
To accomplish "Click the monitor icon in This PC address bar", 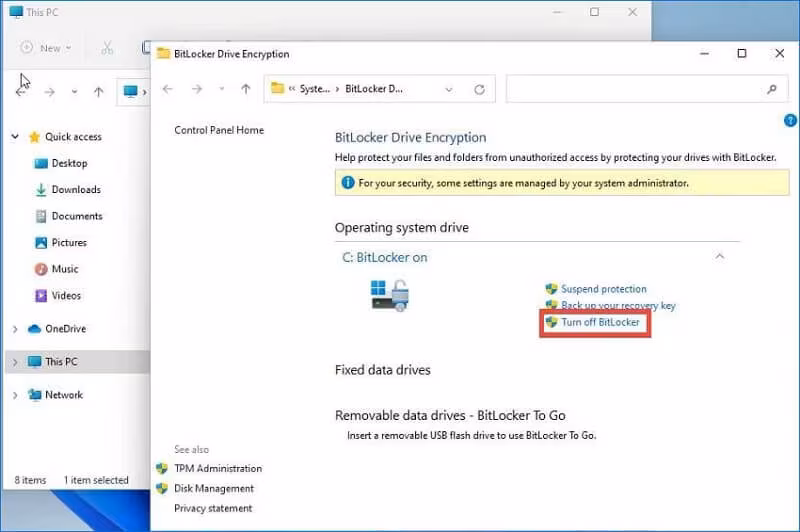I will (131, 91).
